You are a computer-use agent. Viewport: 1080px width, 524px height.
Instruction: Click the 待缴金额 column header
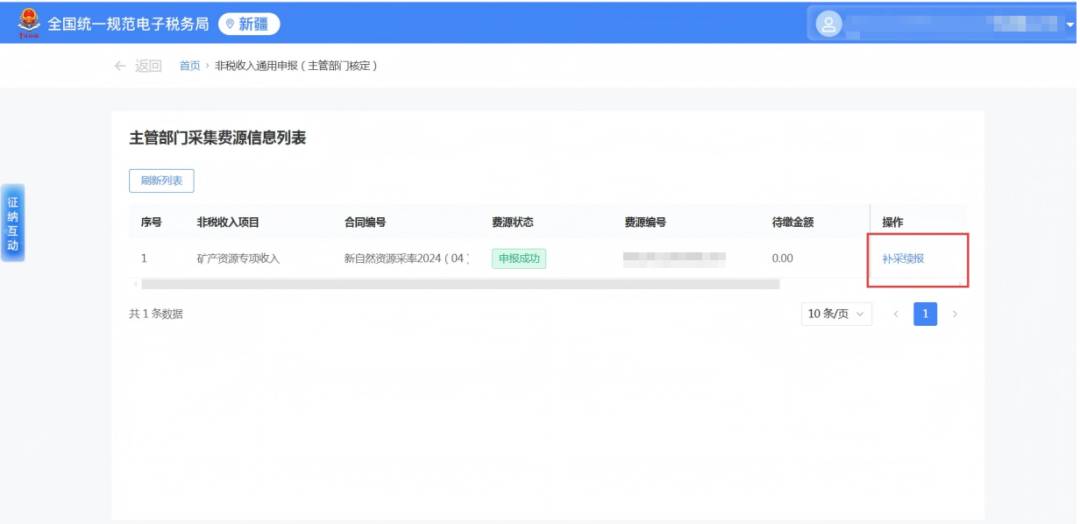click(793, 222)
